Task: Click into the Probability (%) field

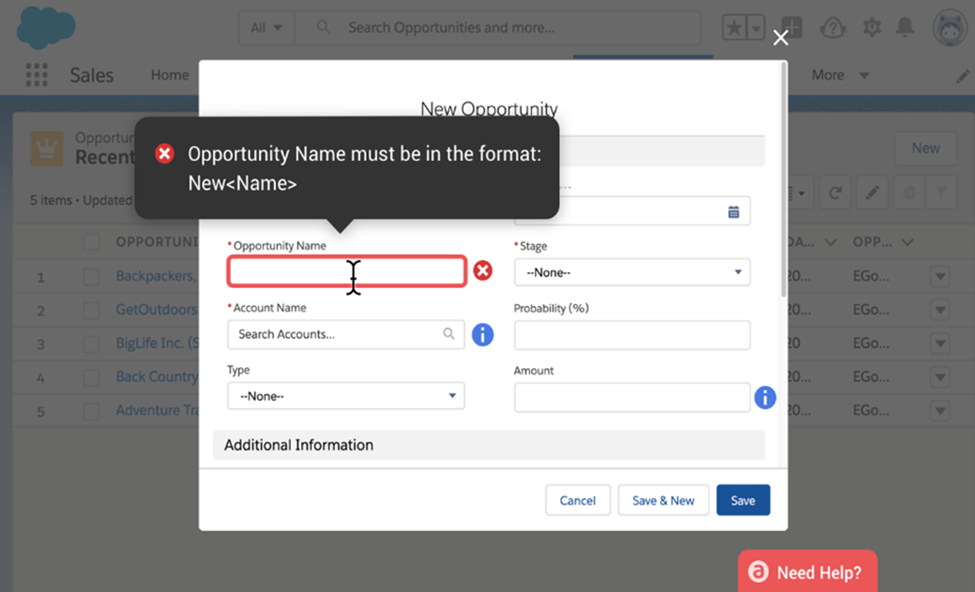Action: click(x=632, y=335)
